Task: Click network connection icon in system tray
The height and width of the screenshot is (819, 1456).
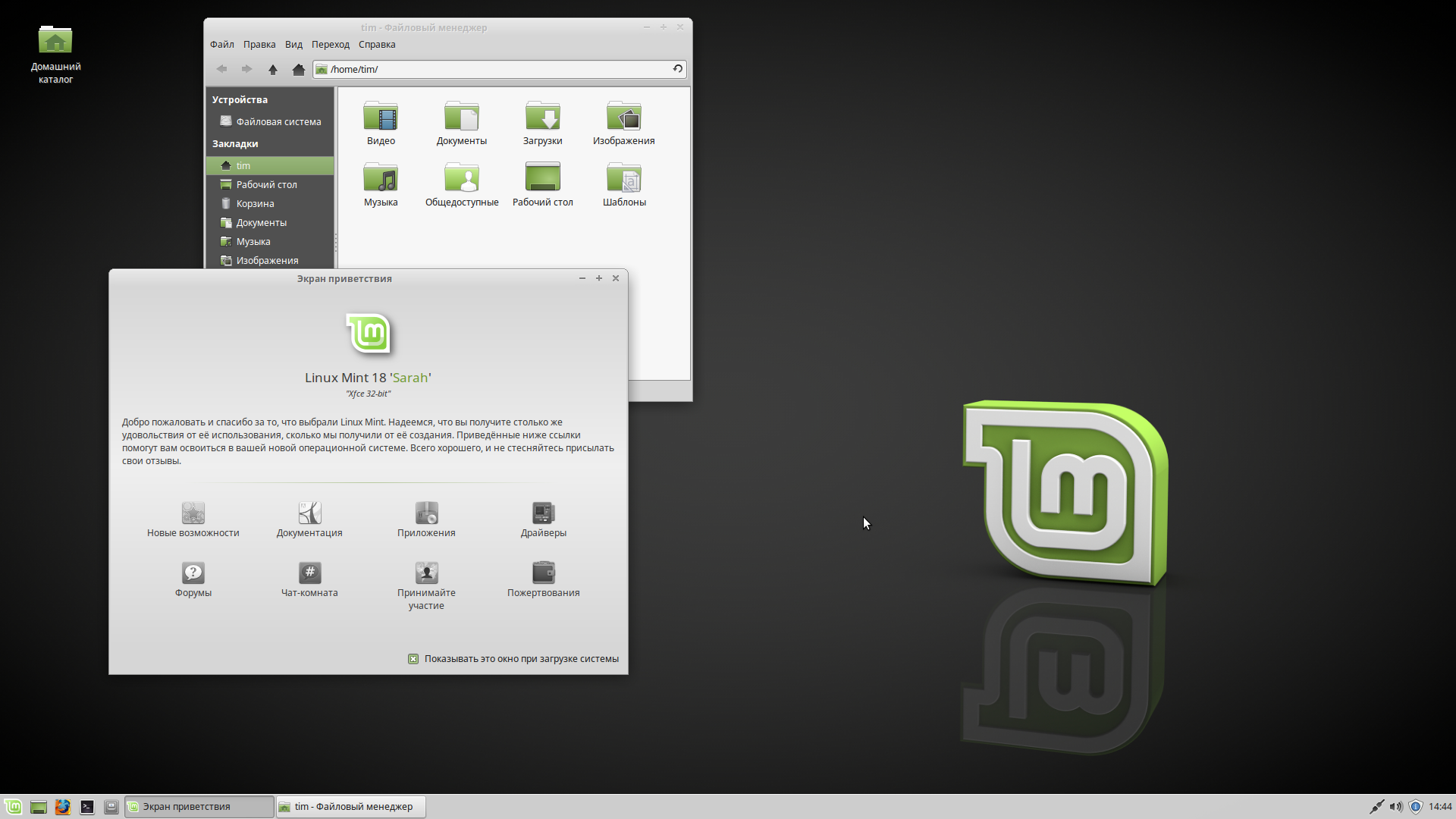Action: (1376, 807)
